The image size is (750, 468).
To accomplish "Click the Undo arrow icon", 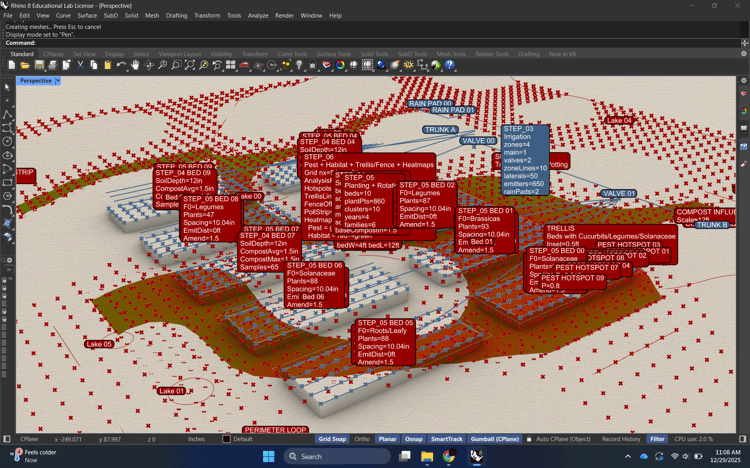I will coord(121,65).
